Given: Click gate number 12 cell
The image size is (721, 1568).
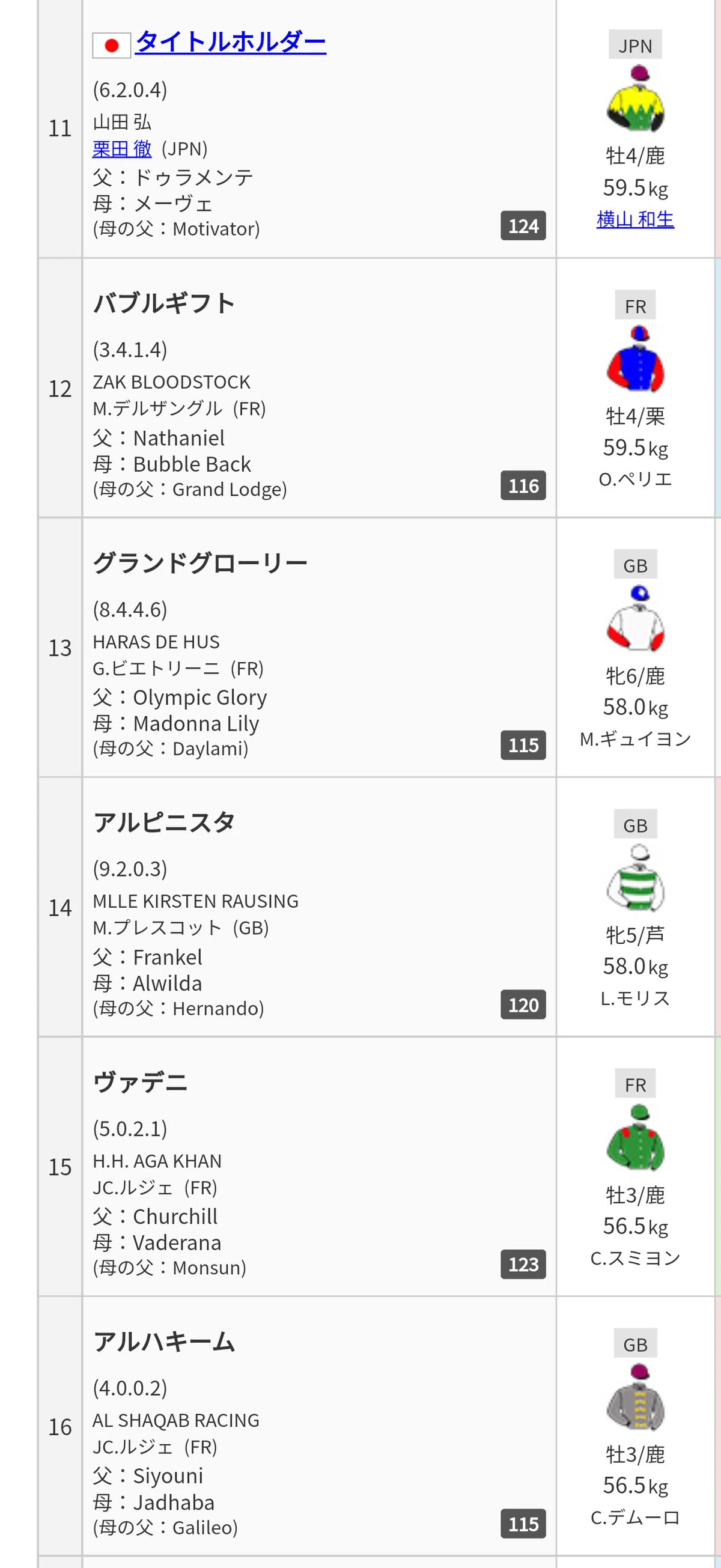Looking at the screenshot, I should [60, 387].
